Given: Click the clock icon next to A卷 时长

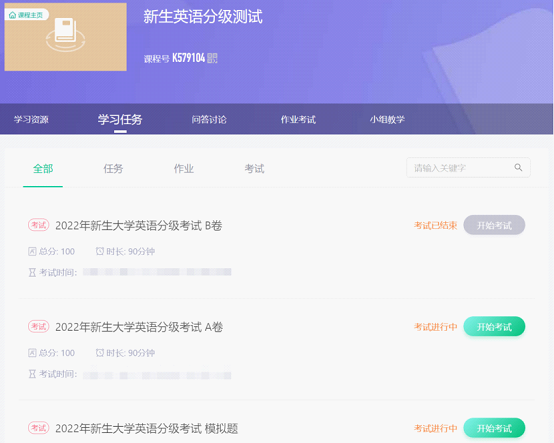Looking at the screenshot, I should pos(100,353).
